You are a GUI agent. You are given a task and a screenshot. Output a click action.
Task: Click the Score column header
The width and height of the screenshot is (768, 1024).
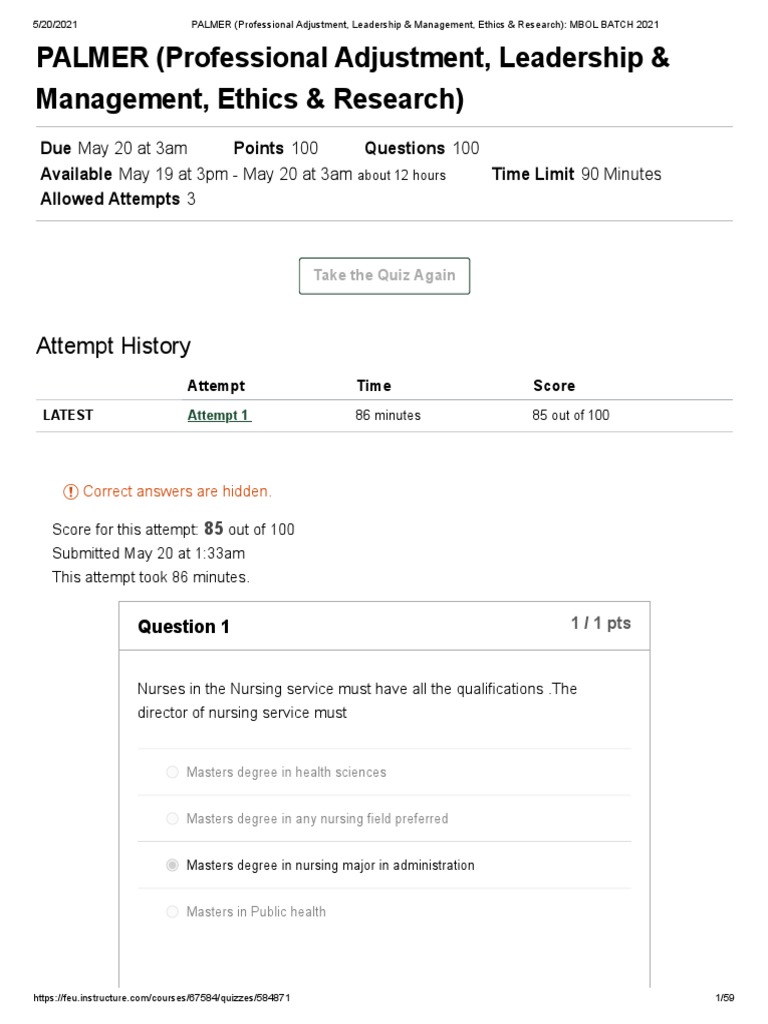pos(554,386)
